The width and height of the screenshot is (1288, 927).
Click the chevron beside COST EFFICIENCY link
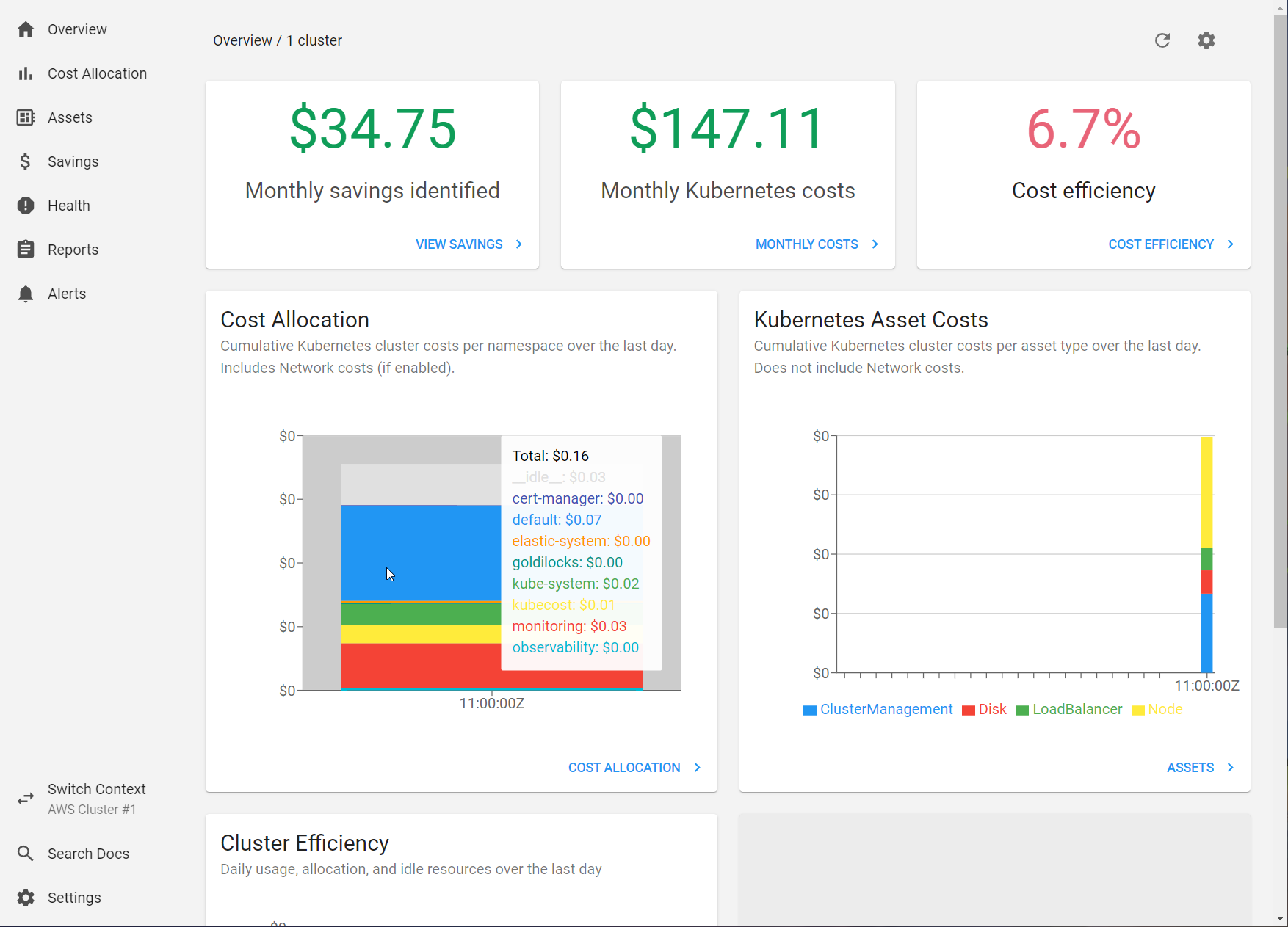point(1231,244)
